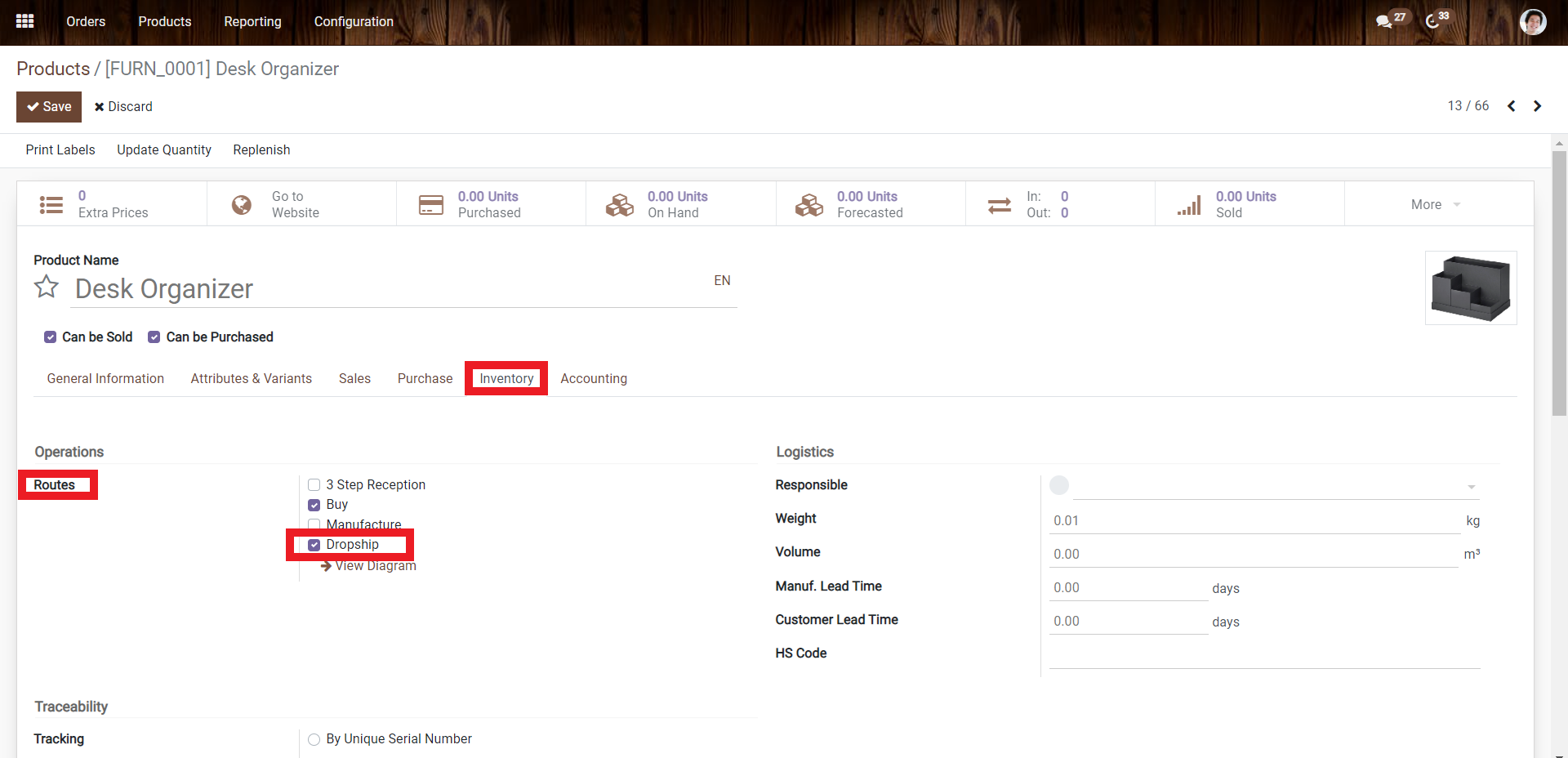
Task: Open the Orders menu
Action: 86,21
